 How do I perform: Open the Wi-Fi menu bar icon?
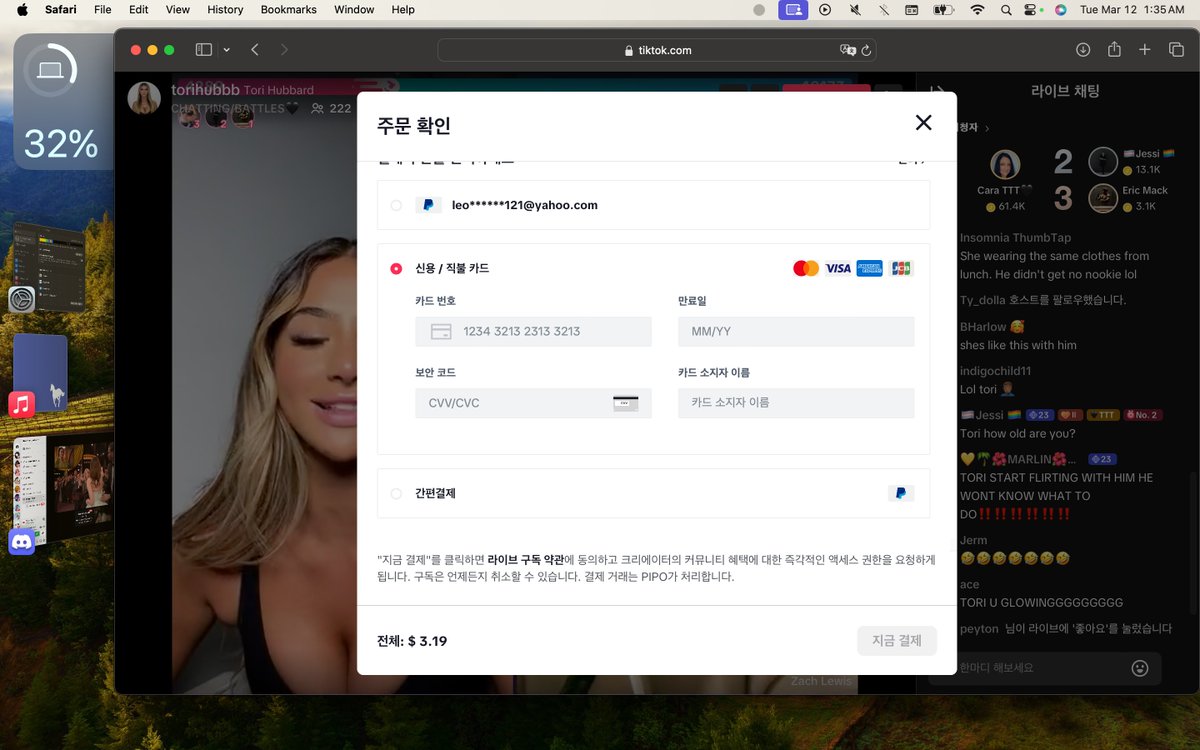(977, 9)
